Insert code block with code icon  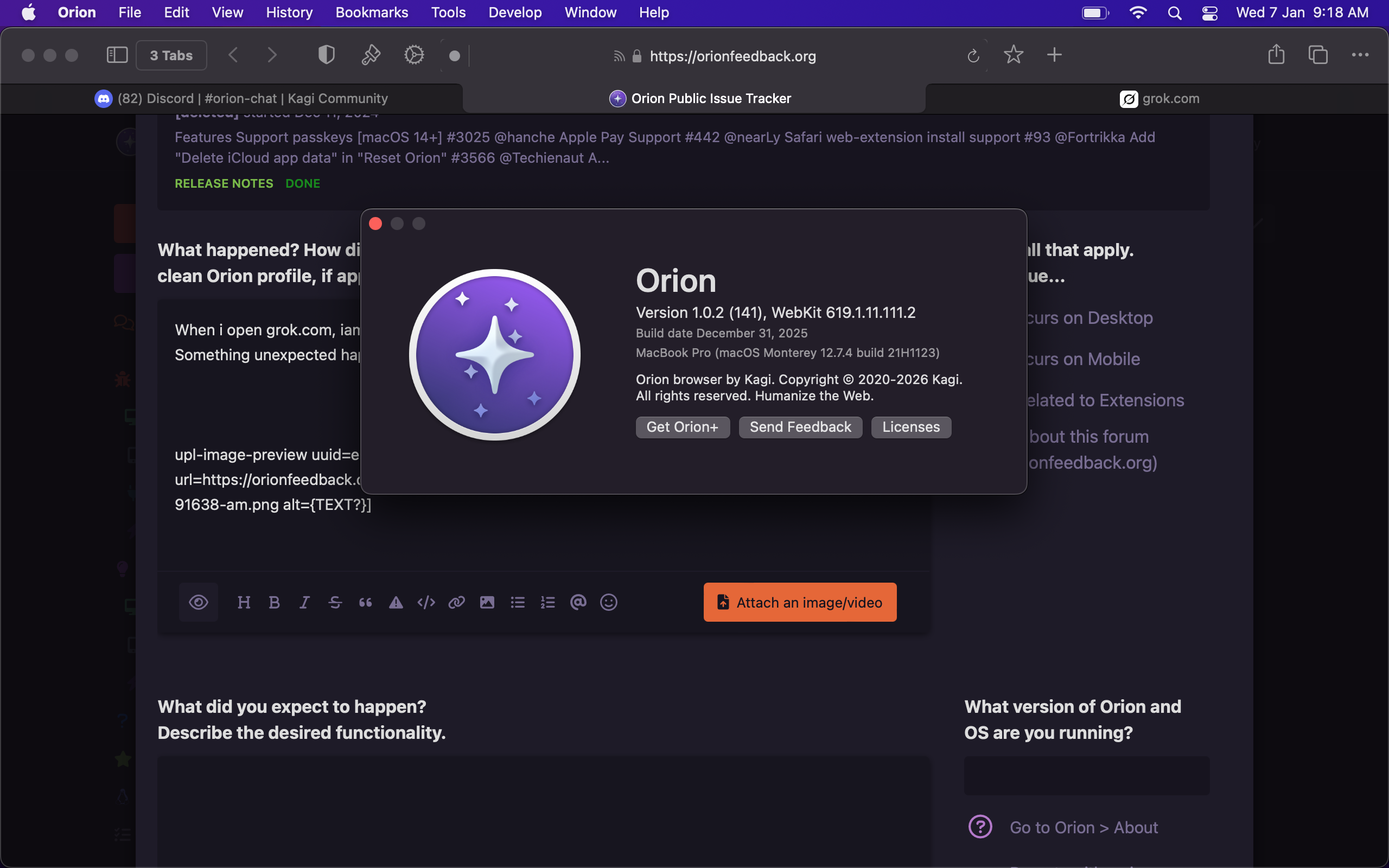click(x=426, y=602)
